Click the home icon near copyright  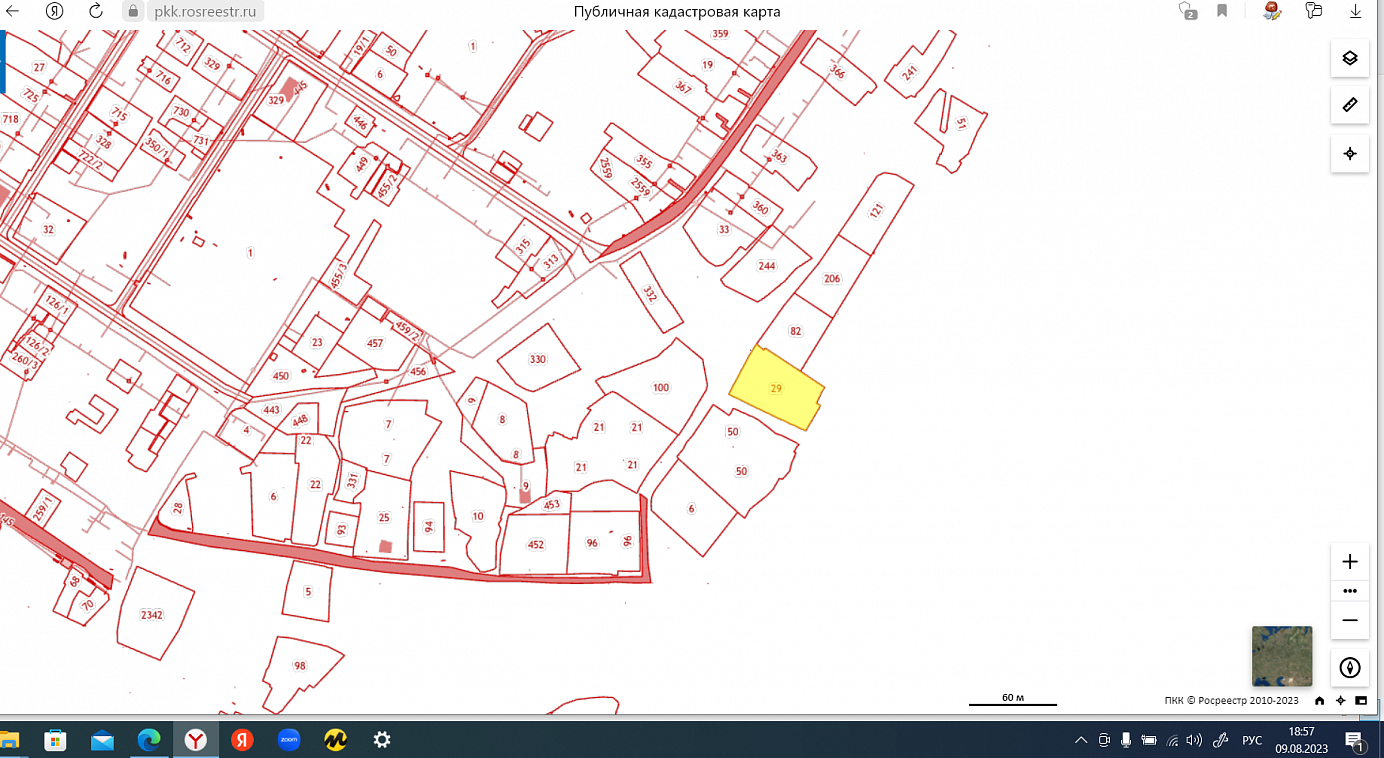pos(1320,701)
